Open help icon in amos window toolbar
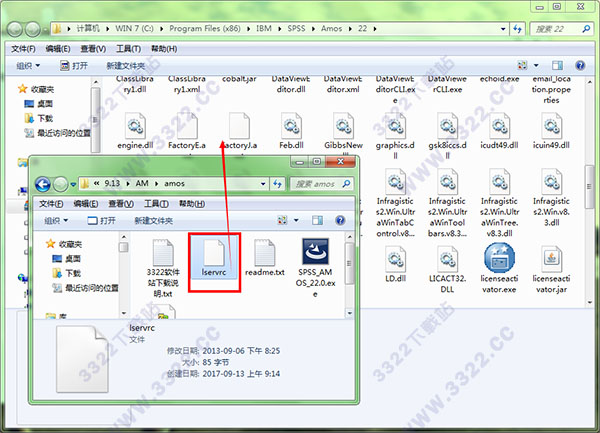The width and height of the screenshot is (600, 433). (x=340, y=220)
